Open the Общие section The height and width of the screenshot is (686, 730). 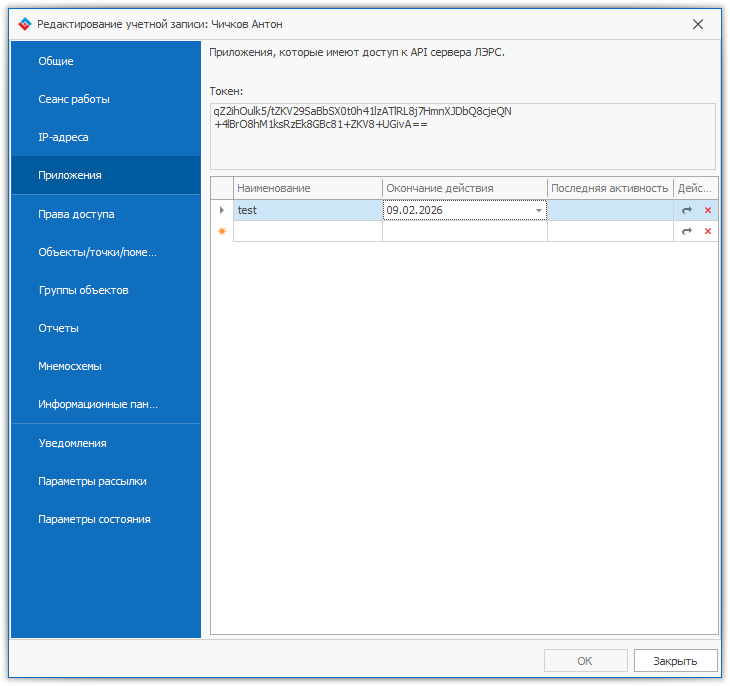56,61
